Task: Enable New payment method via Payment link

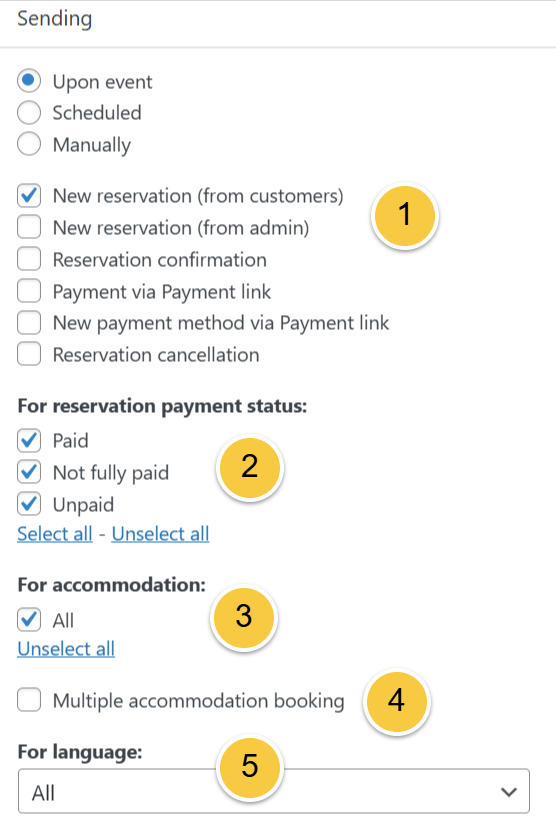Action: (x=29, y=323)
